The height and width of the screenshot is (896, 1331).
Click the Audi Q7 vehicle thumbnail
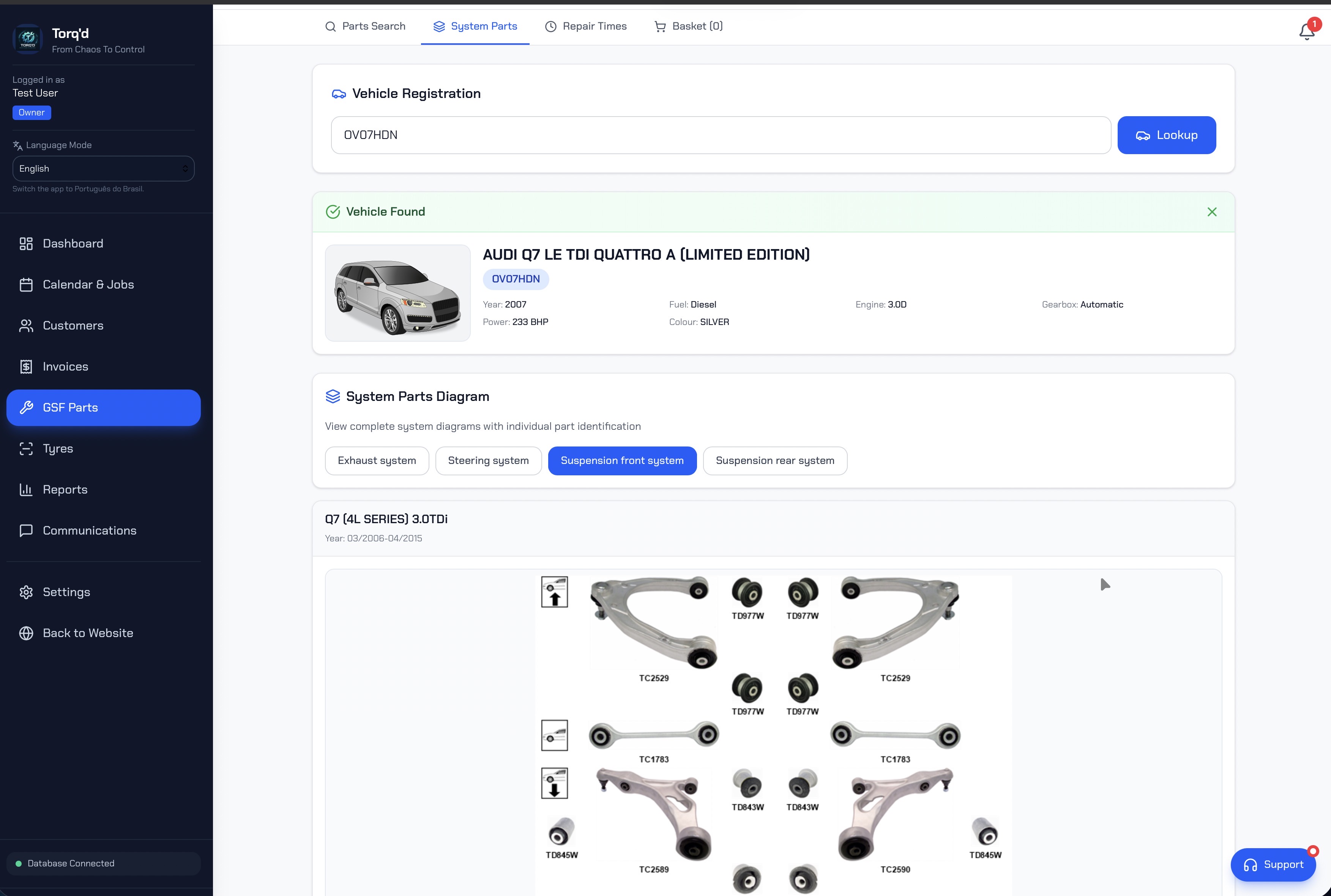click(397, 293)
